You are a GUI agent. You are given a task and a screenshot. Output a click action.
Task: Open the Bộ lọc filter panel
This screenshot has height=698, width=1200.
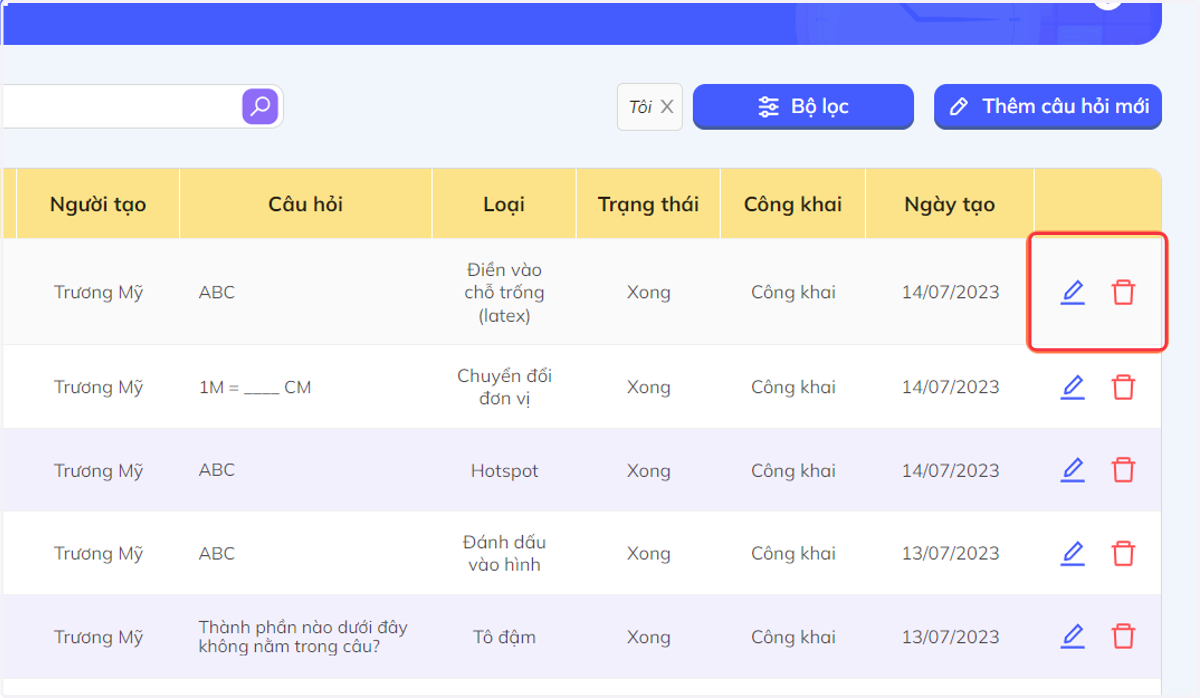pyautogui.click(x=803, y=106)
